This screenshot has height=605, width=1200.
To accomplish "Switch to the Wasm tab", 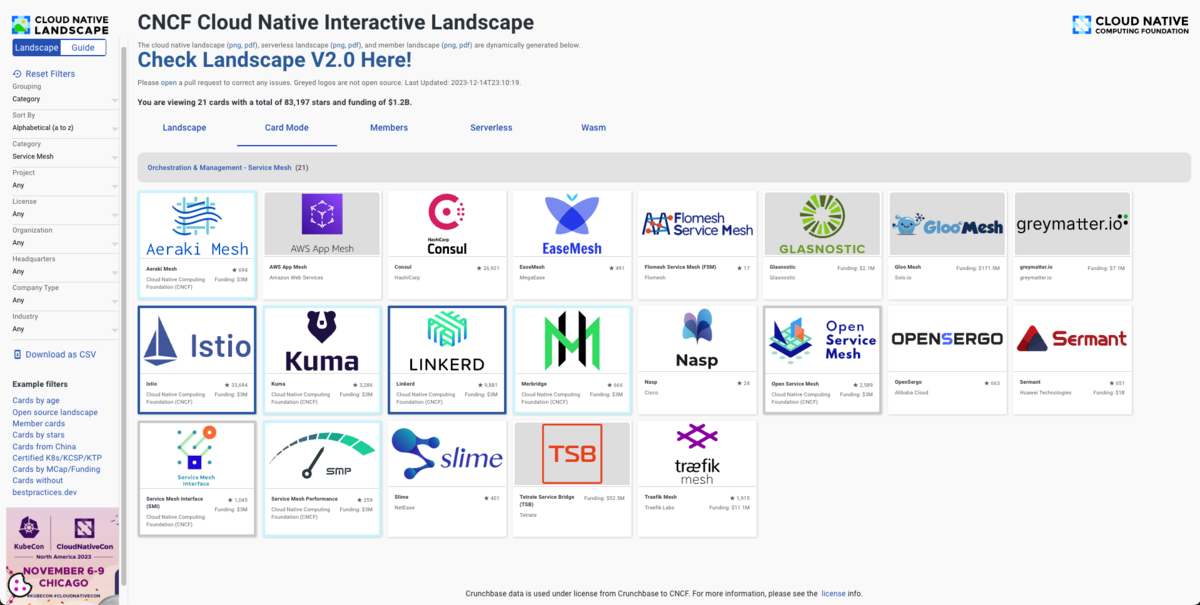I will click(594, 128).
